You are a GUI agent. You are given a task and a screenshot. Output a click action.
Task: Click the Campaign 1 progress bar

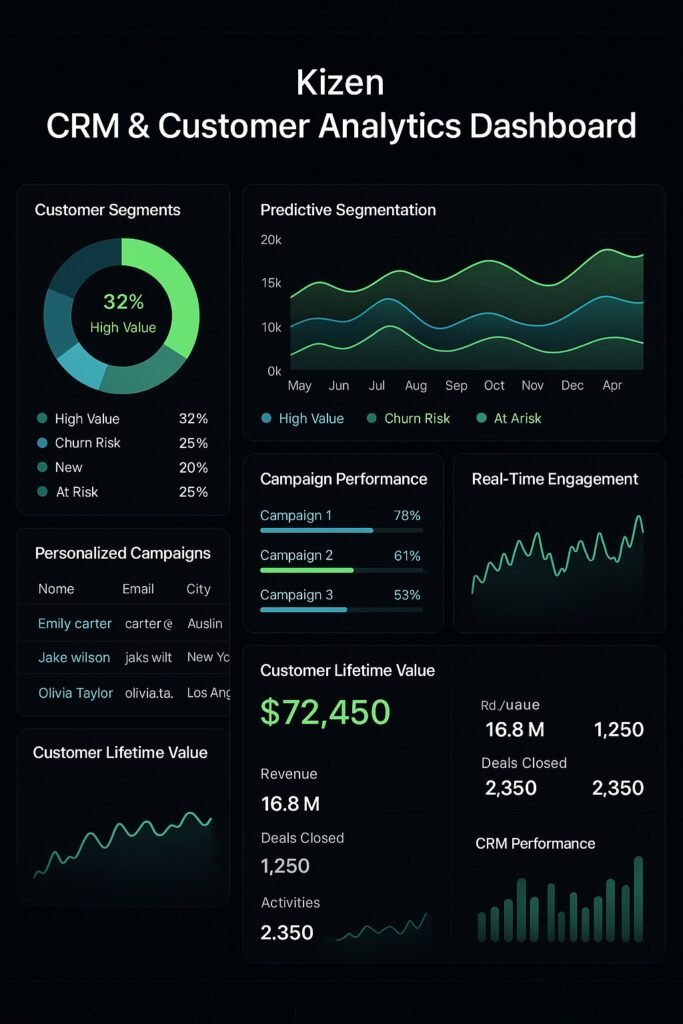coord(342,530)
